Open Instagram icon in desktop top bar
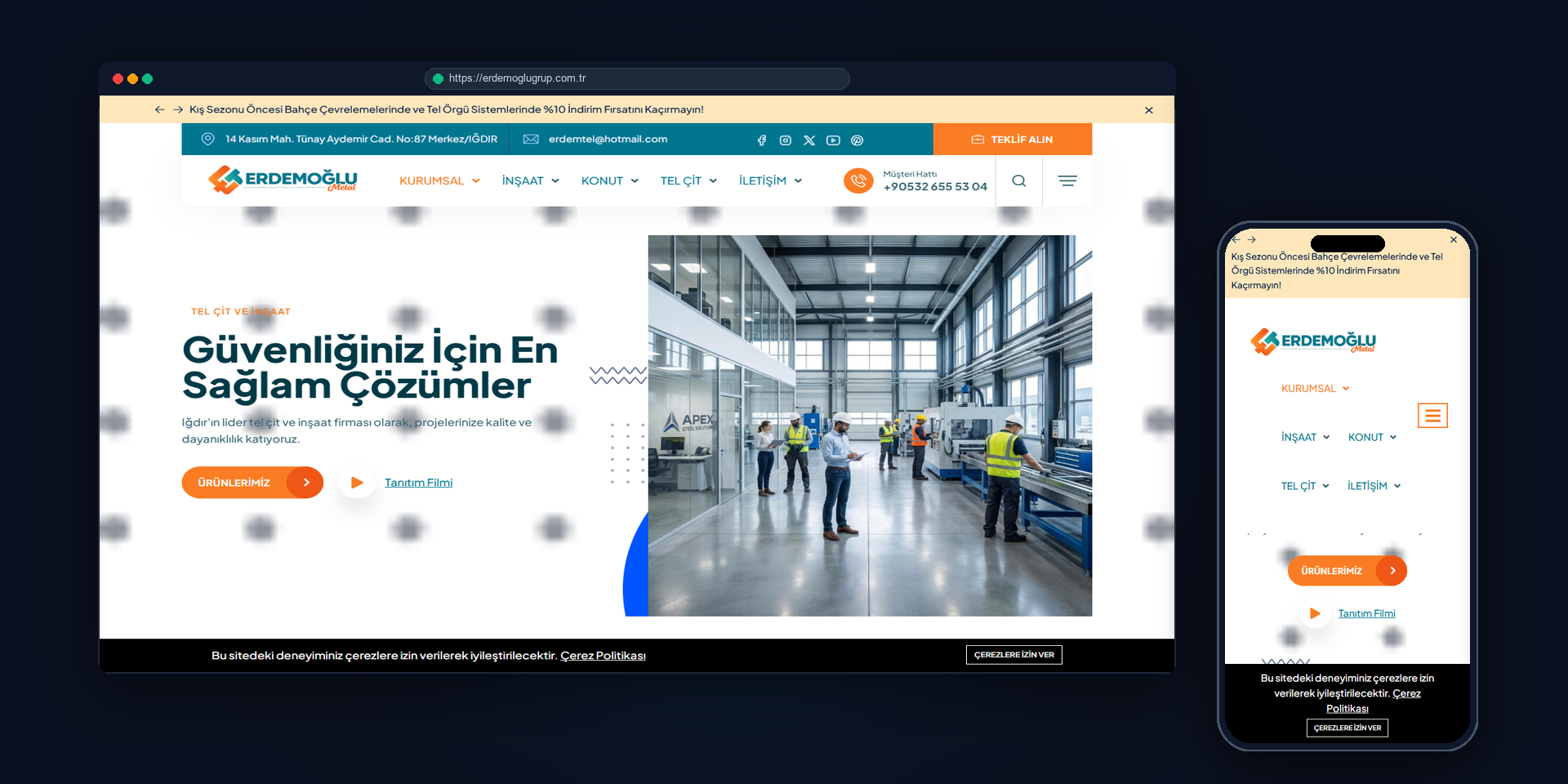Image resolution: width=1568 pixels, height=784 pixels. pyautogui.click(x=786, y=140)
